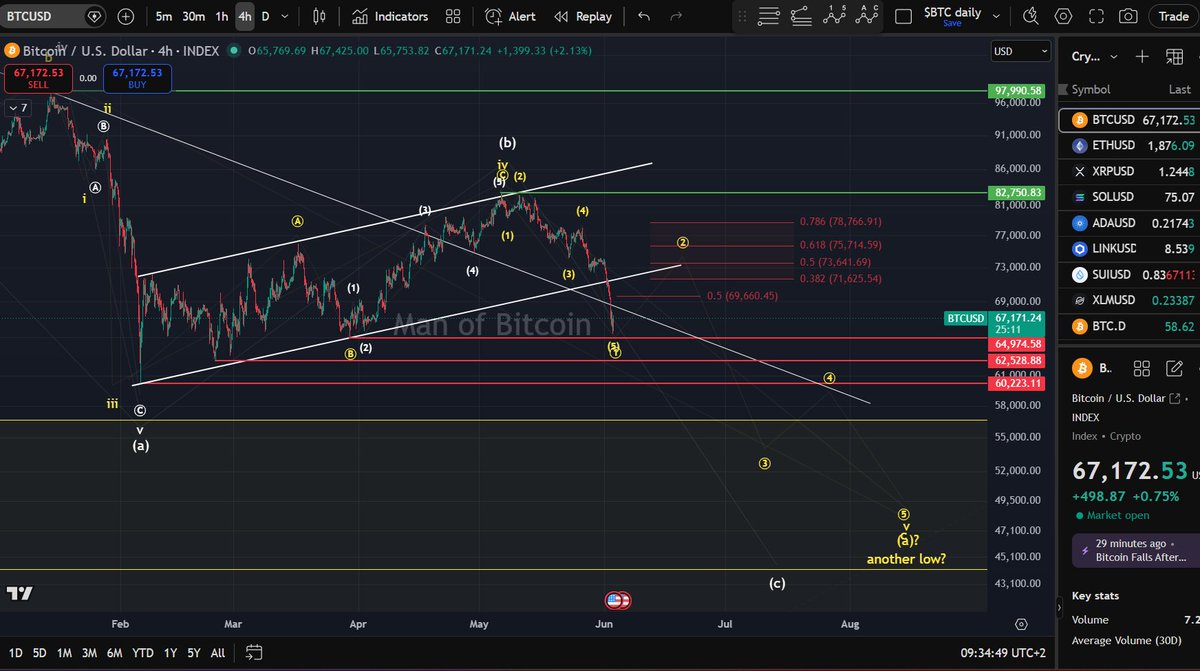Set date range to YTD
The width and height of the screenshot is (1200, 671).
tap(143, 653)
